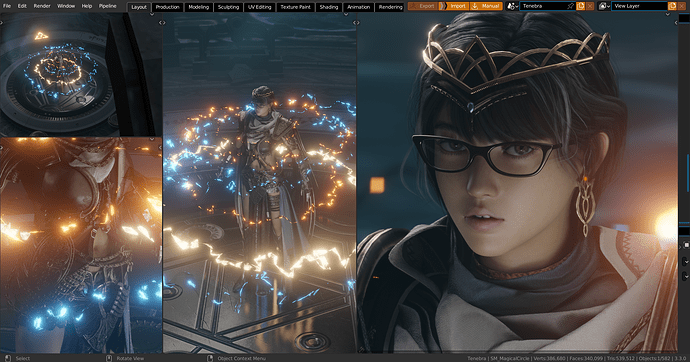Add a new view layer icon
690x362 pixels.
click(x=672, y=6)
